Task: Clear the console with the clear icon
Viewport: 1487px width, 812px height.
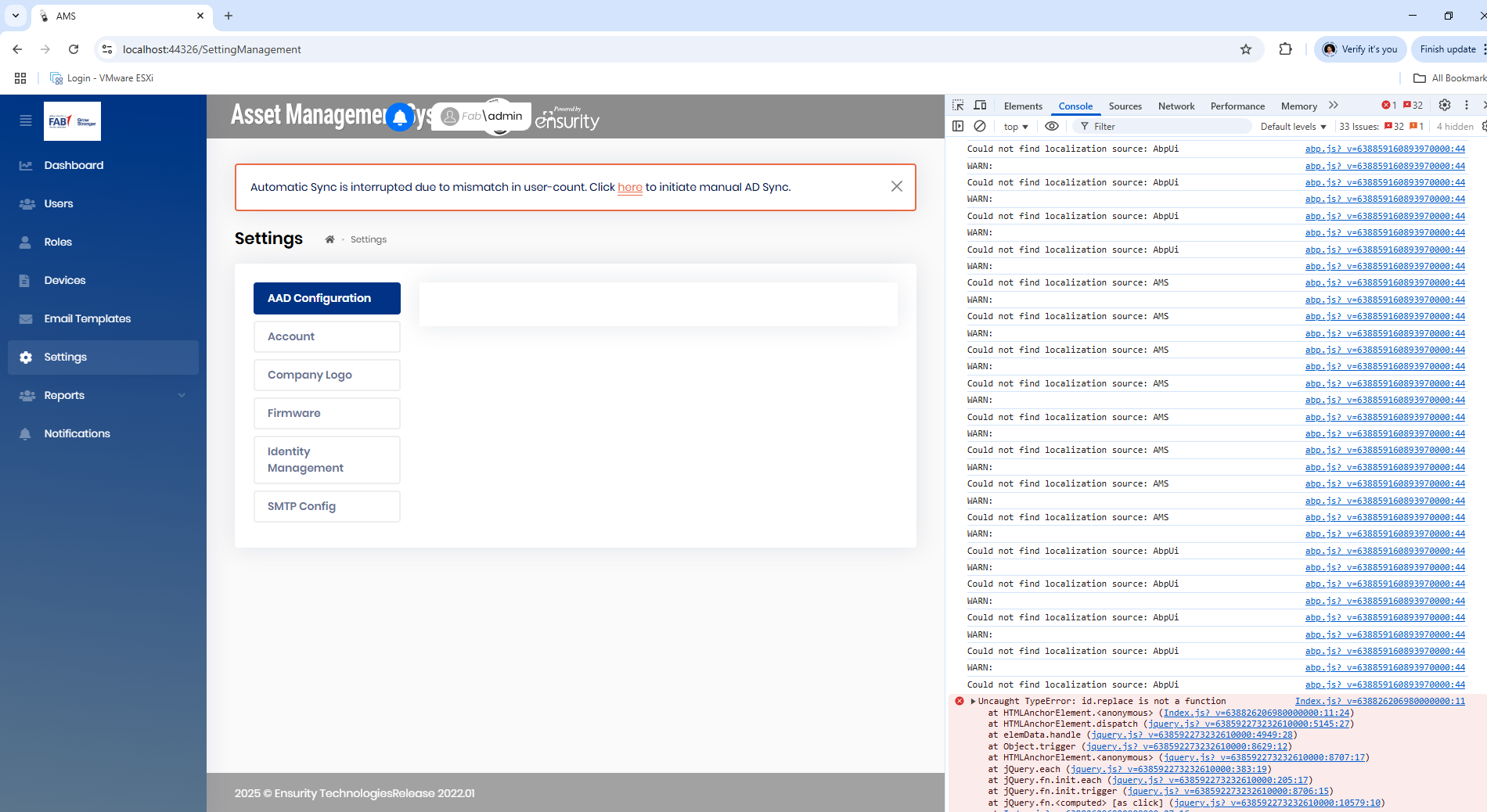Action: [x=980, y=126]
